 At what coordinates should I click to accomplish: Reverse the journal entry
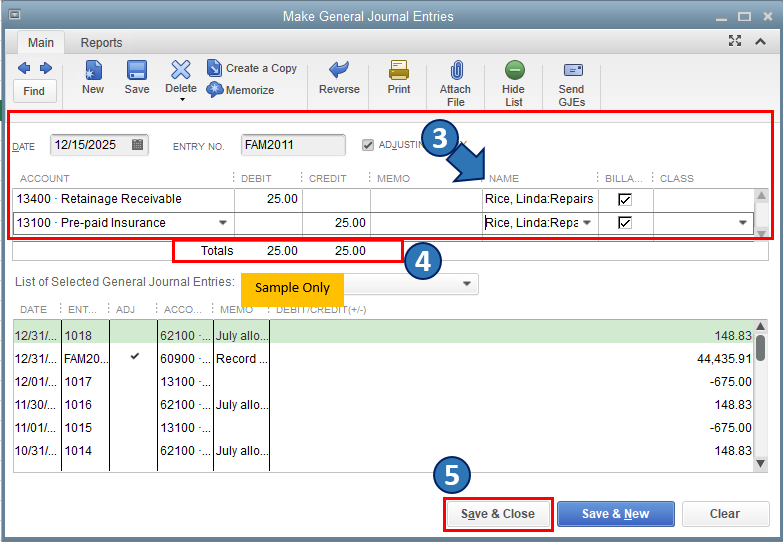coord(339,78)
